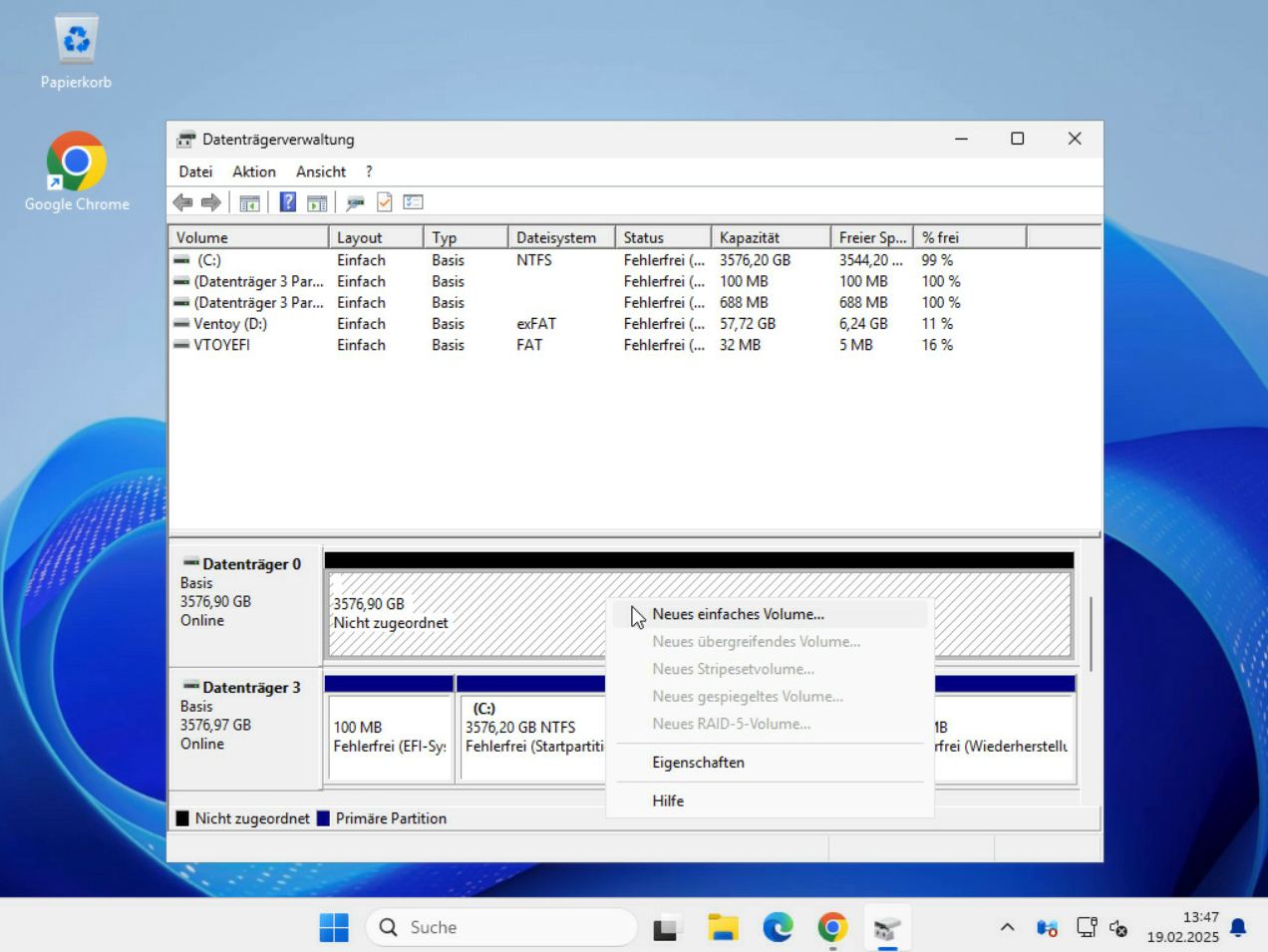Sort by the Typ column header
1268x952 pixels.
pyautogui.click(x=466, y=237)
